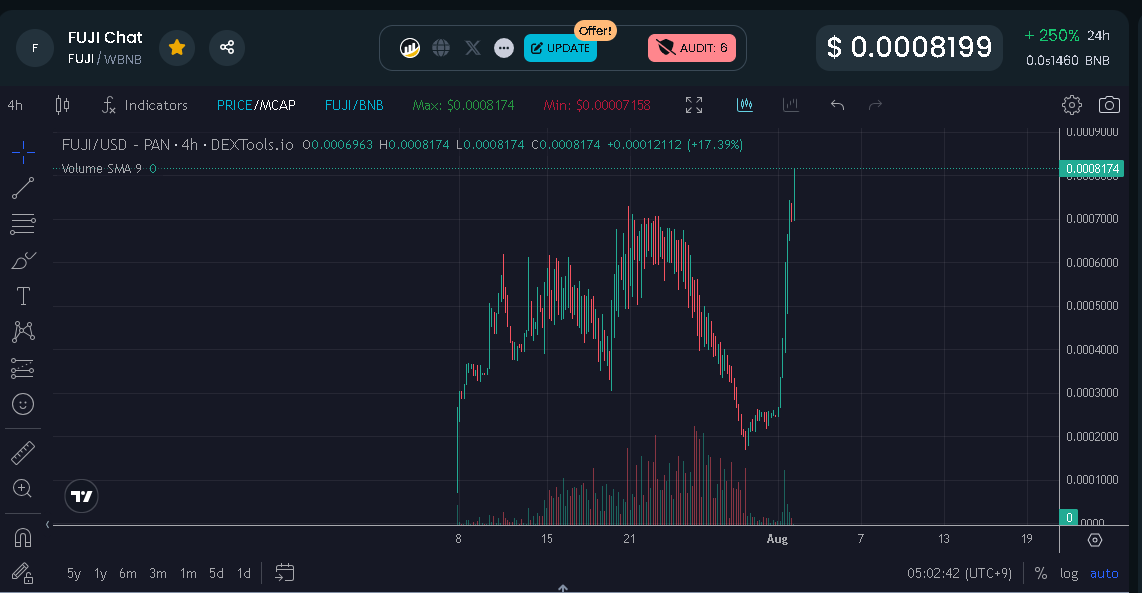Open the emoji icons tool
The height and width of the screenshot is (593, 1142).
23,404
